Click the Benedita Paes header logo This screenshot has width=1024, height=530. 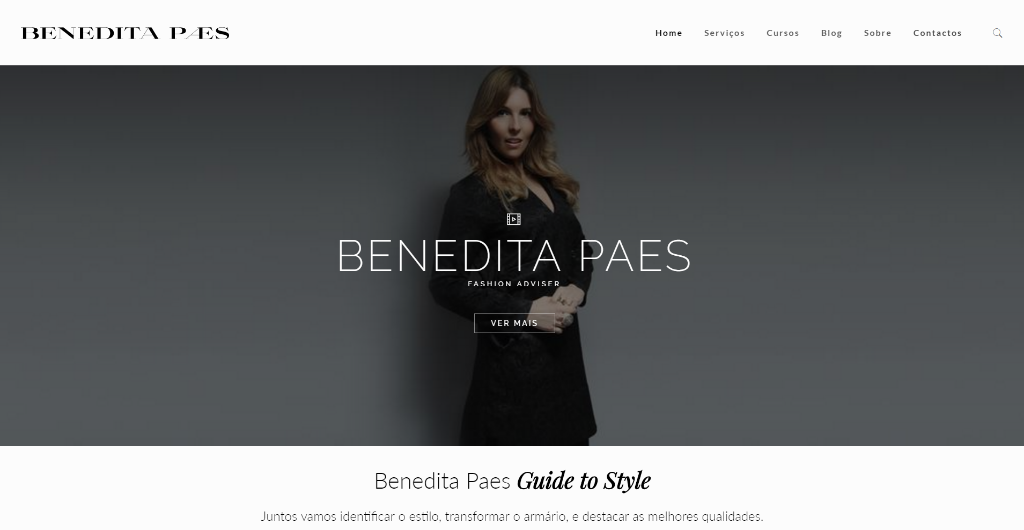click(x=125, y=33)
